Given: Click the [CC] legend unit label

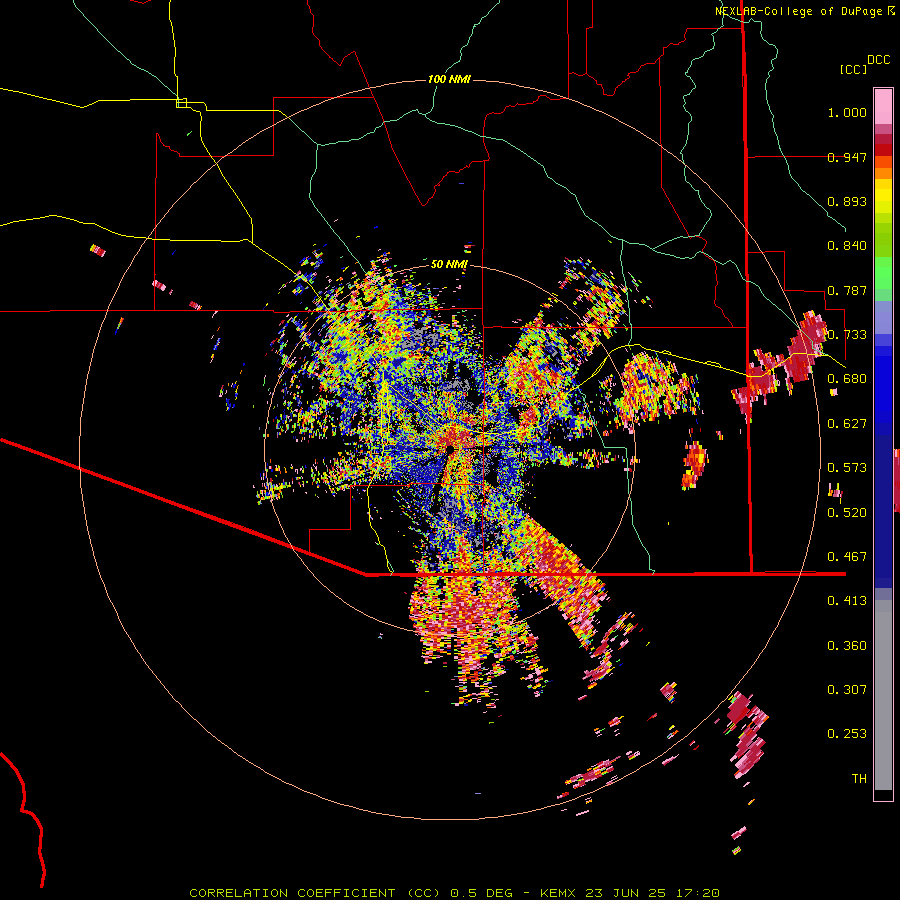Looking at the screenshot, I should [853, 69].
